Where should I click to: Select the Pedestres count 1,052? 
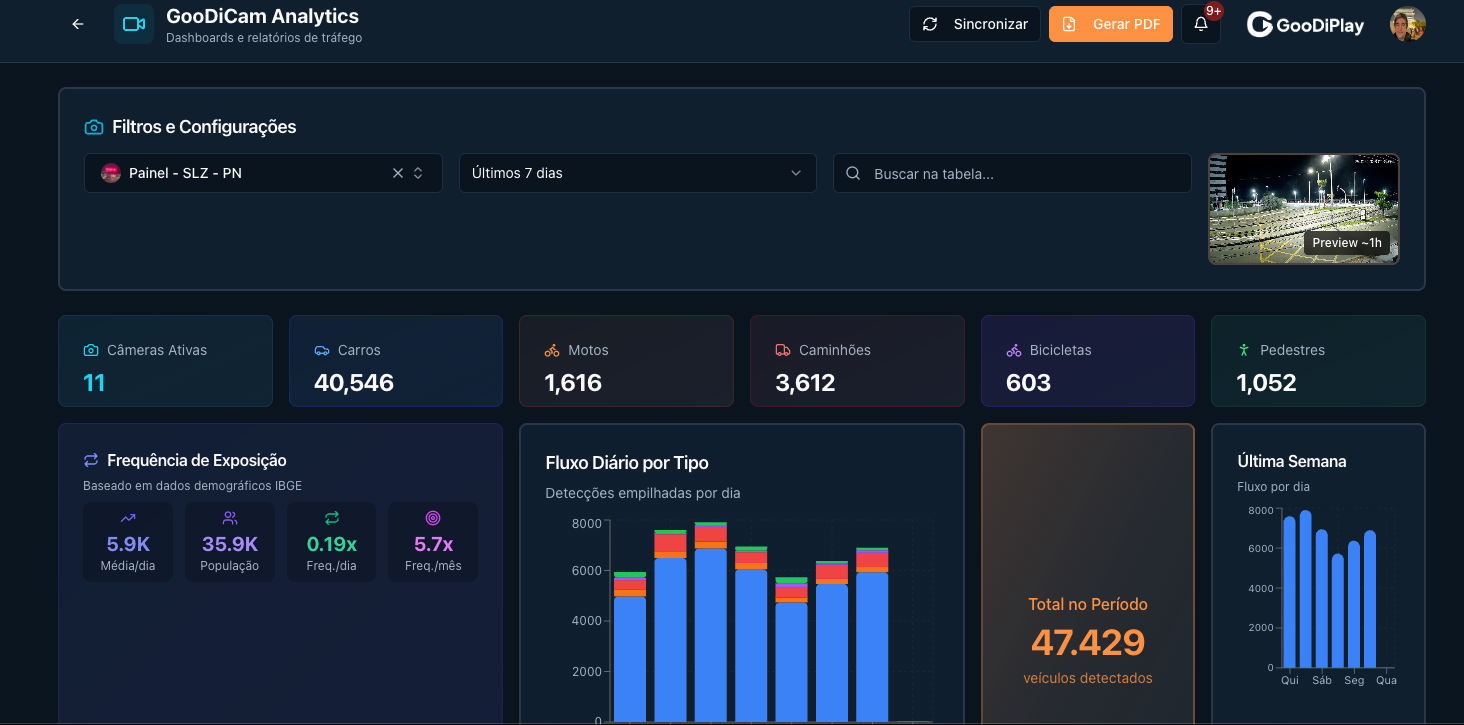(1267, 383)
